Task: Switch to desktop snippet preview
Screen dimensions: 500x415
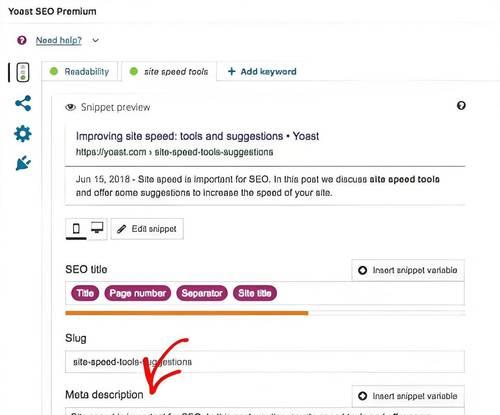Action: pyautogui.click(x=97, y=228)
